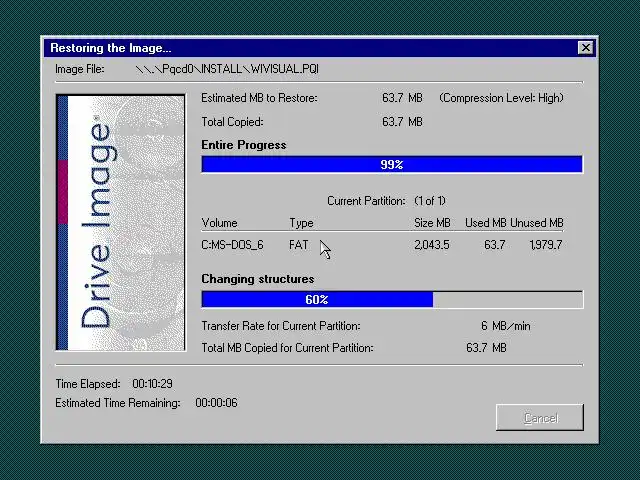Click the Entire Progress heading
Image resolution: width=640 pixels, height=480 pixels.
[x=244, y=145]
